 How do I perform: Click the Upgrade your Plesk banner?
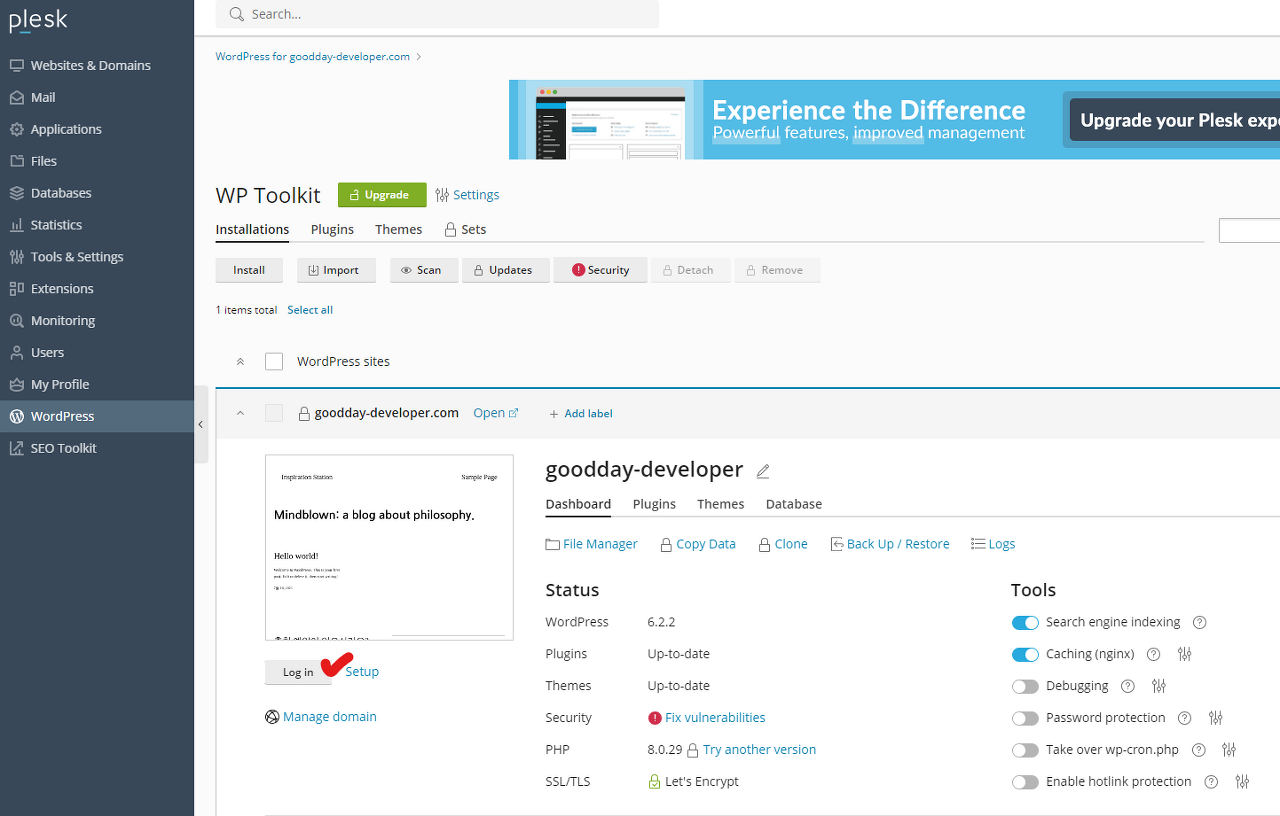1175,120
